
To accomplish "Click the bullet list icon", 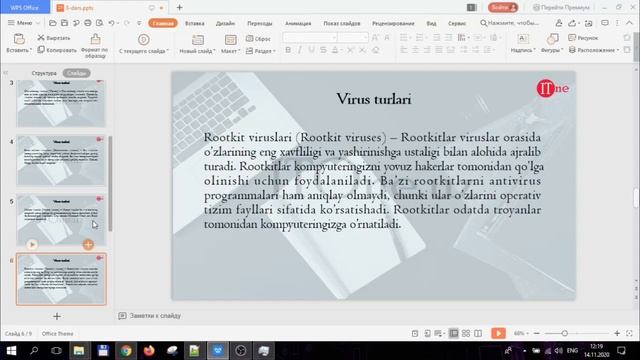I will (404, 38).
